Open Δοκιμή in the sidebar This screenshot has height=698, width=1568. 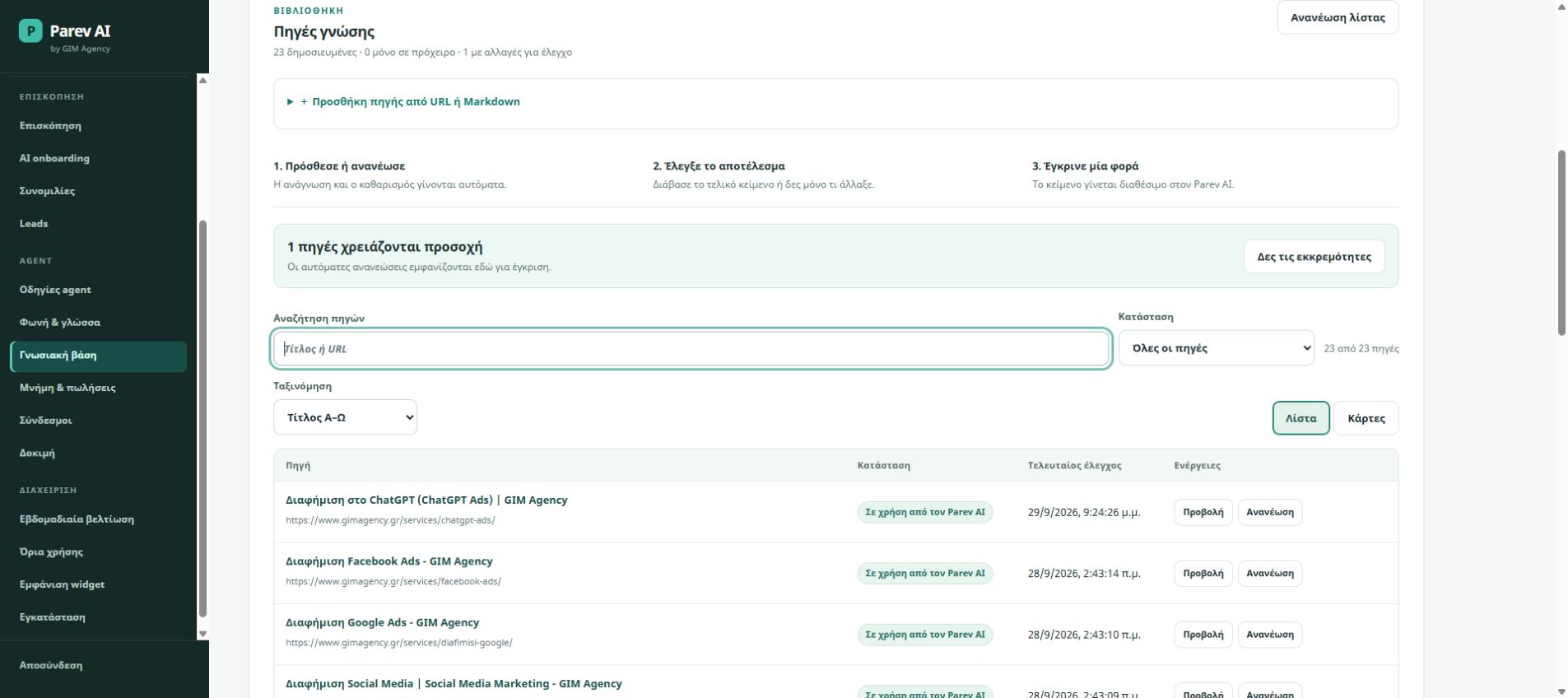point(37,453)
